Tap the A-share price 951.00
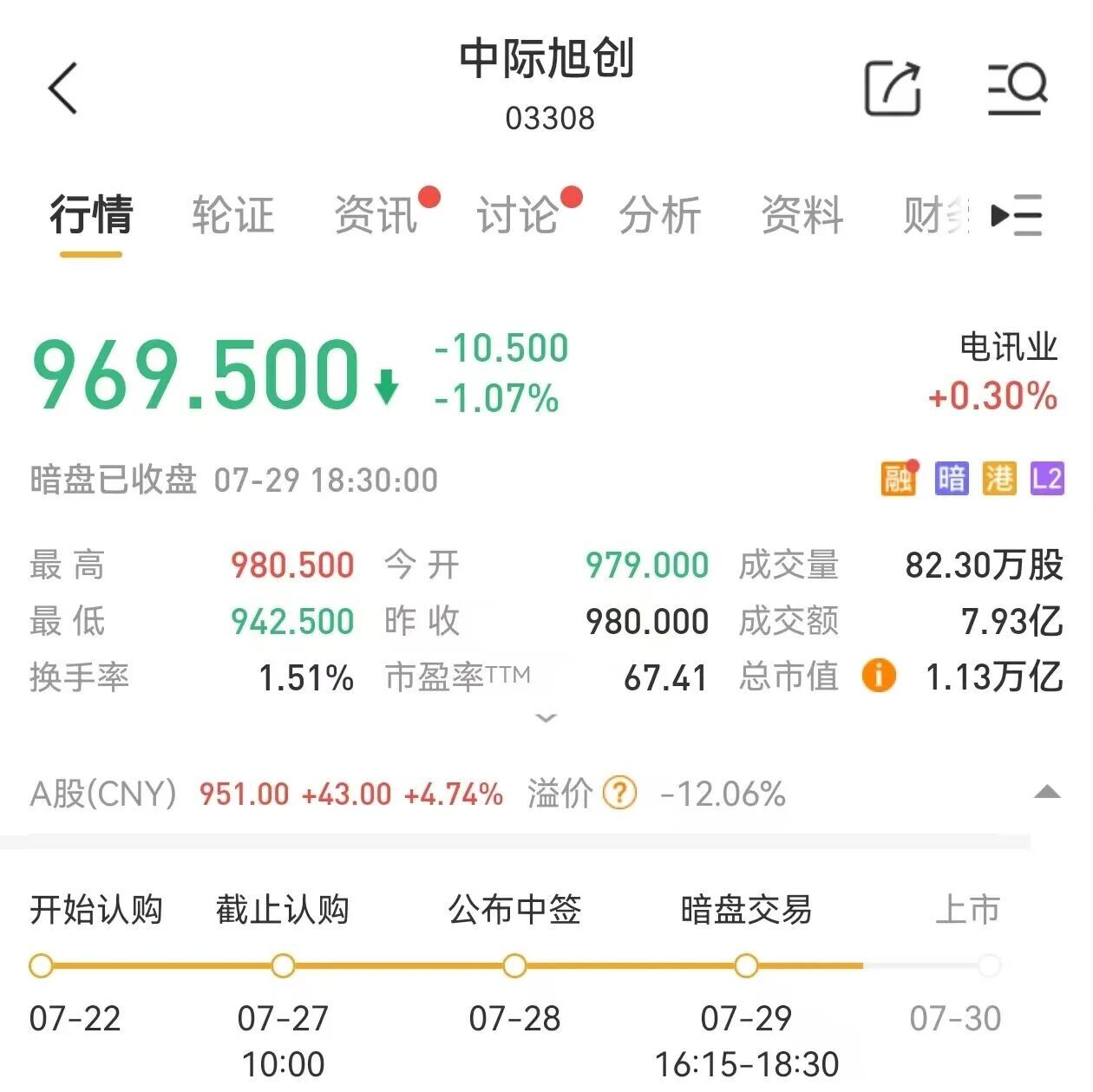 coord(244,794)
